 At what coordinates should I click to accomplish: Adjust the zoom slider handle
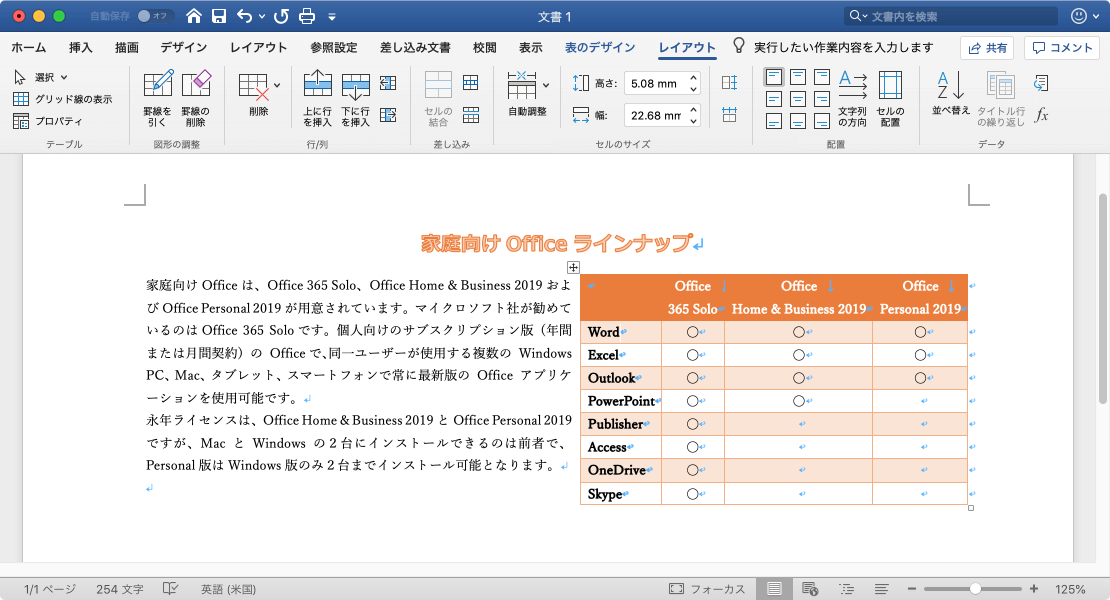coord(975,589)
